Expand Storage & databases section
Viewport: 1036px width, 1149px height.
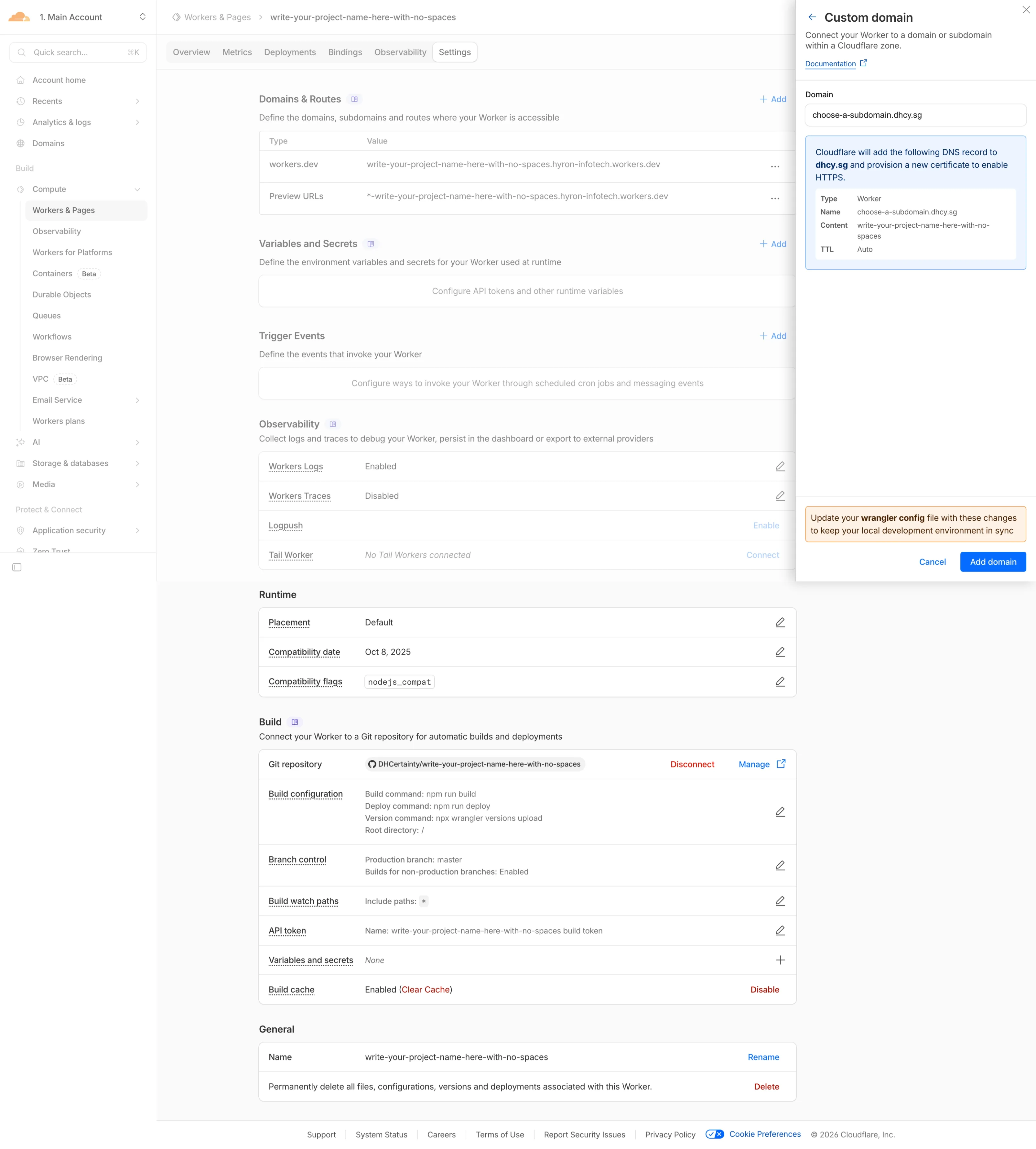tap(137, 463)
